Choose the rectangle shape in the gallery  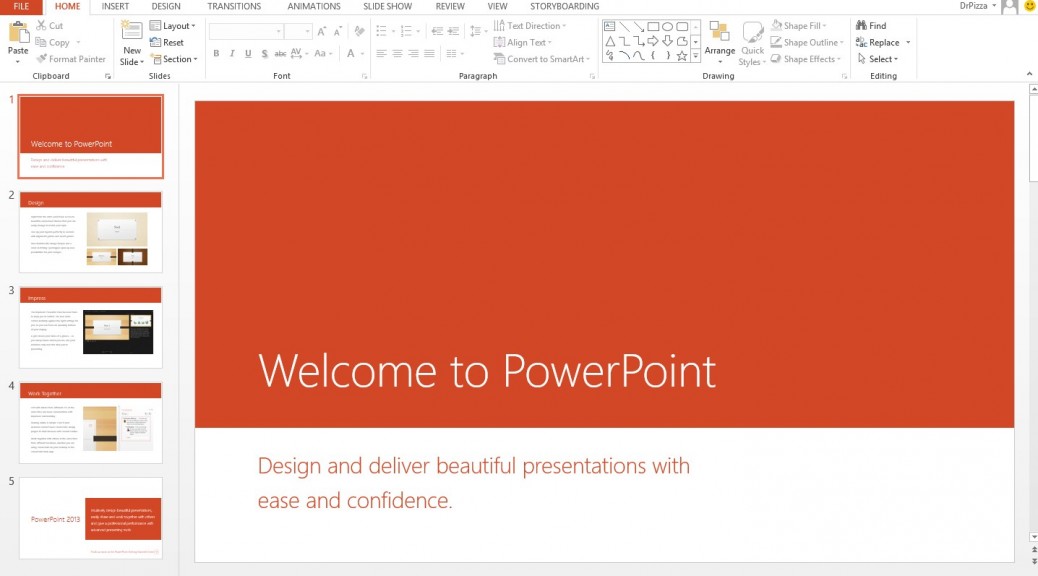(x=653, y=26)
